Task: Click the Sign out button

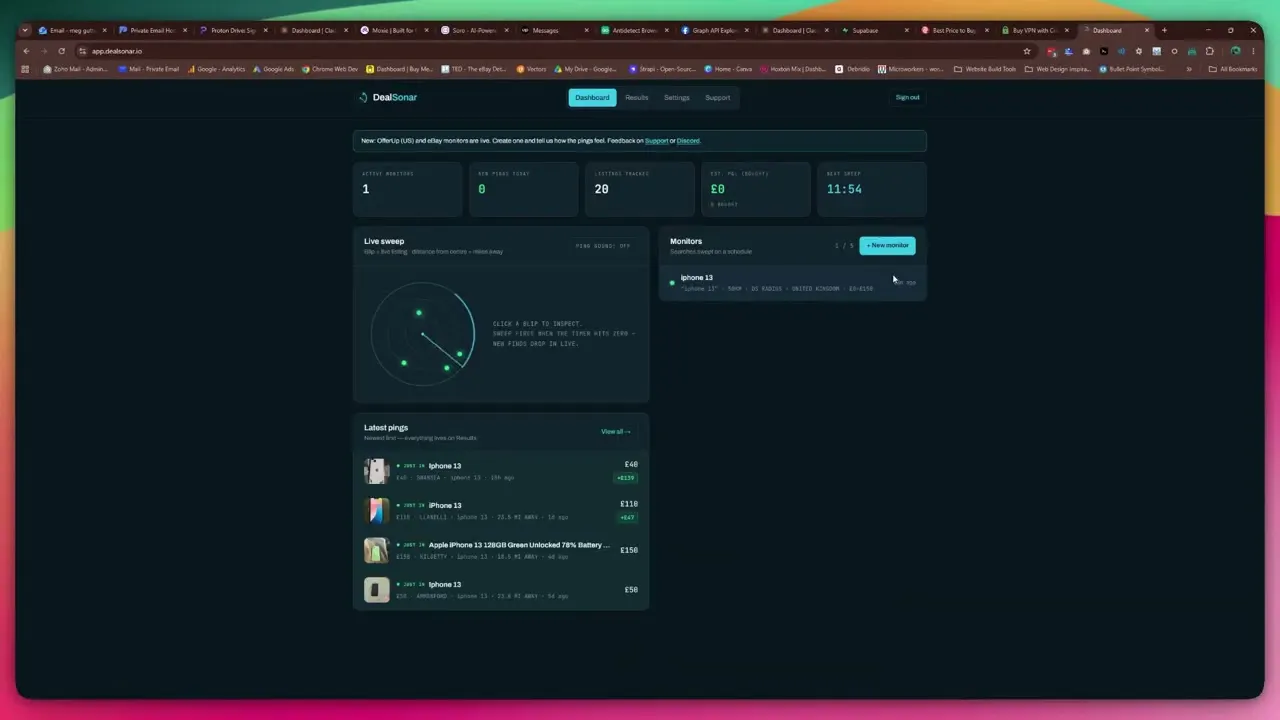Action: [907, 97]
